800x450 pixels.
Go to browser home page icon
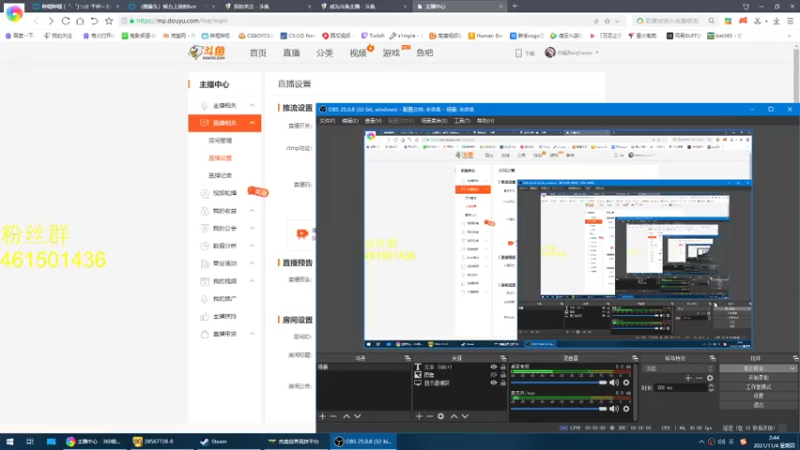click(x=80, y=21)
